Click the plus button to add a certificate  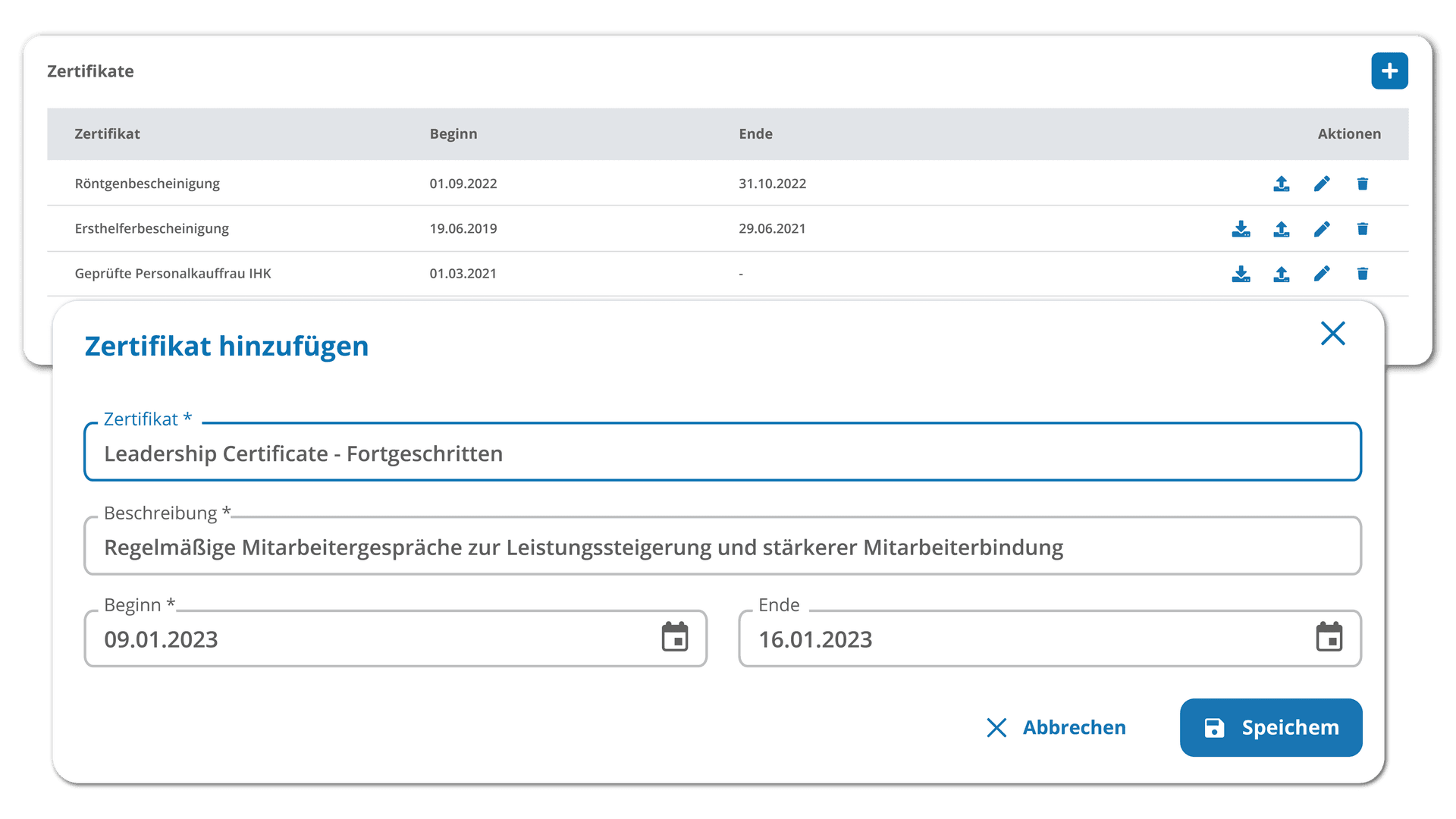click(x=1389, y=71)
